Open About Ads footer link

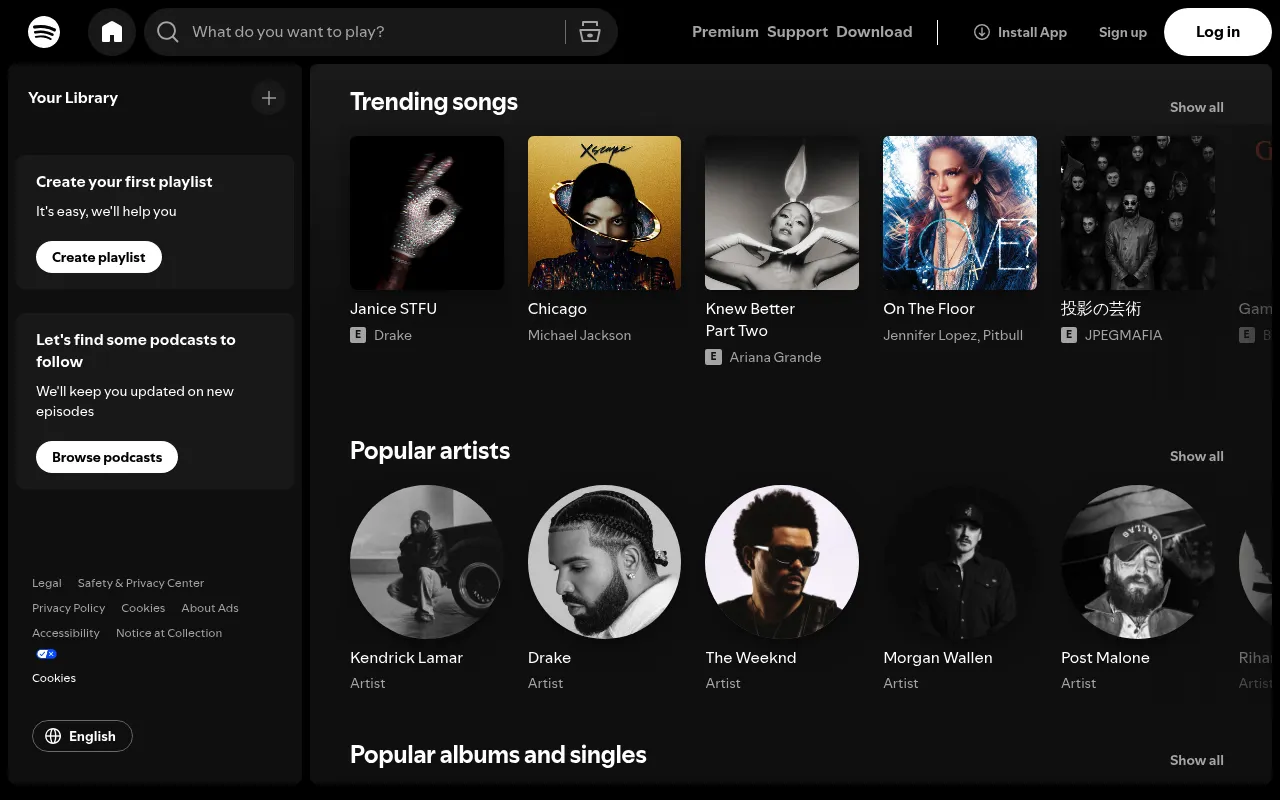point(210,608)
